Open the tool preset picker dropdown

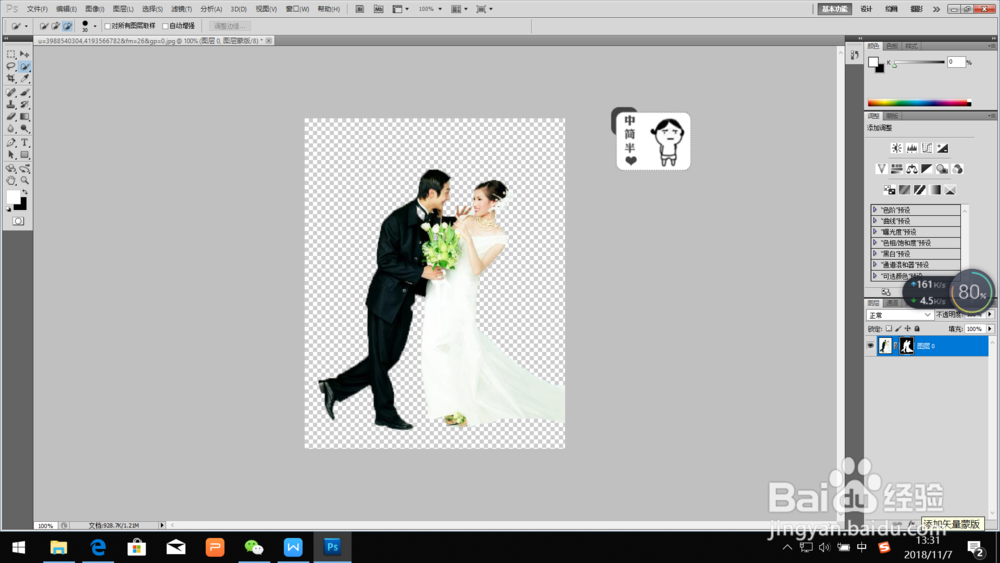[x=26, y=26]
